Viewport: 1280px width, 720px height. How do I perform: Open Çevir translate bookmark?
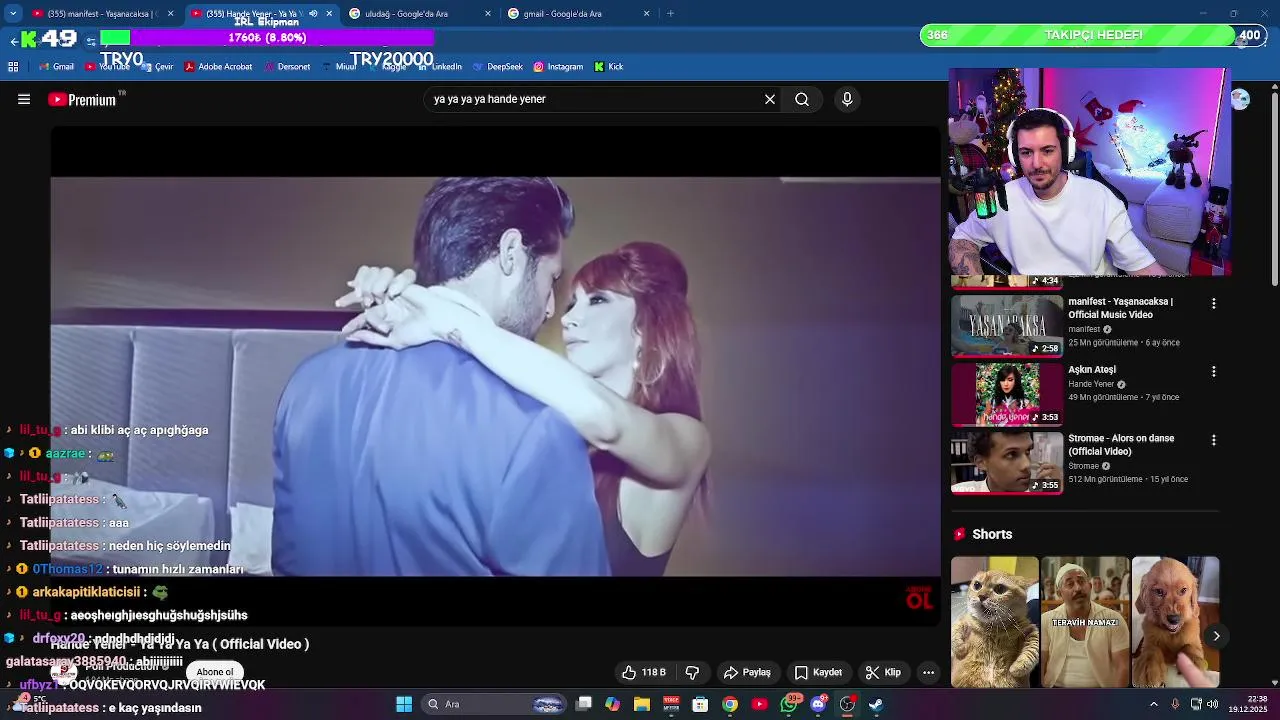[157, 67]
